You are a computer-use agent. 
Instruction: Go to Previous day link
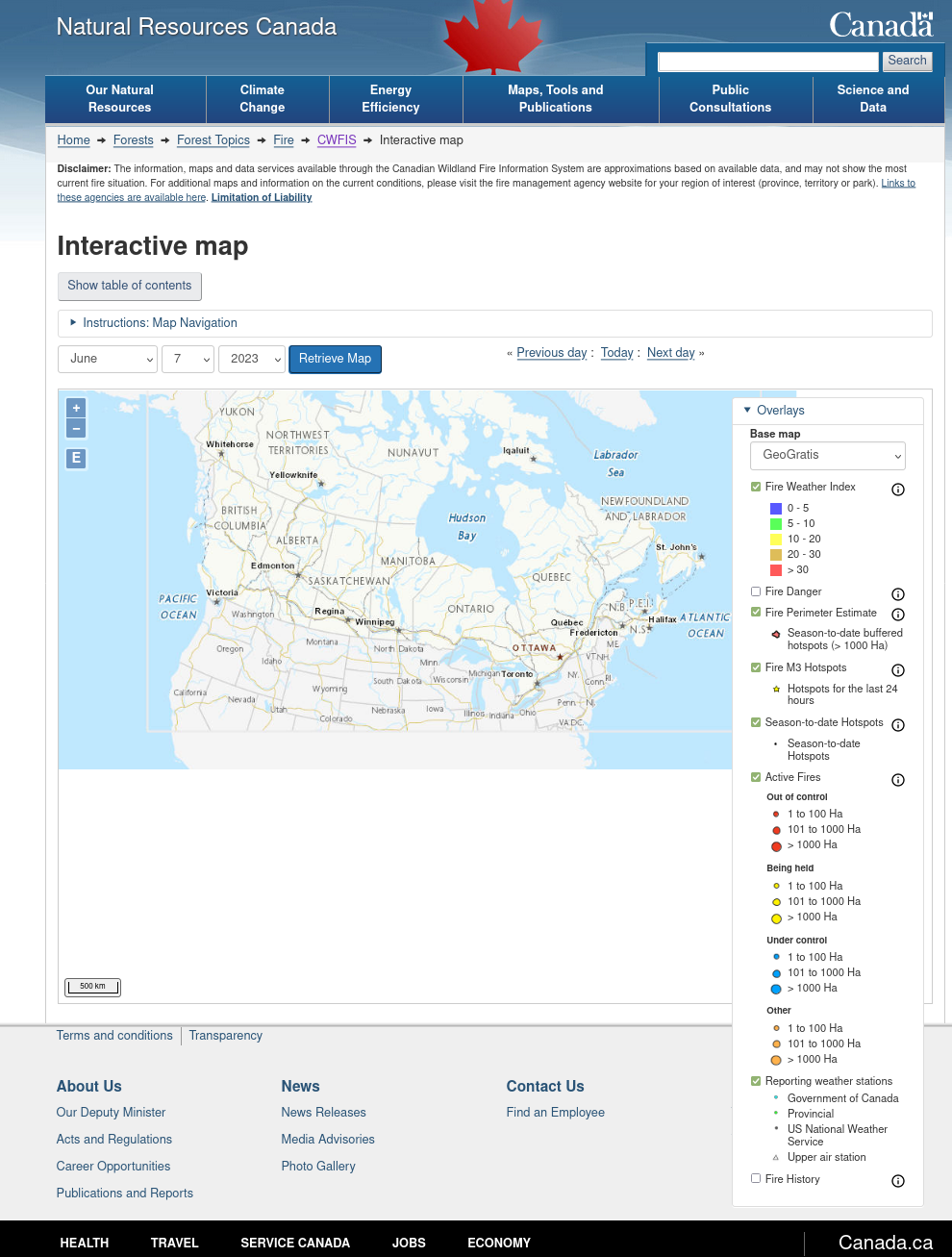tap(552, 353)
